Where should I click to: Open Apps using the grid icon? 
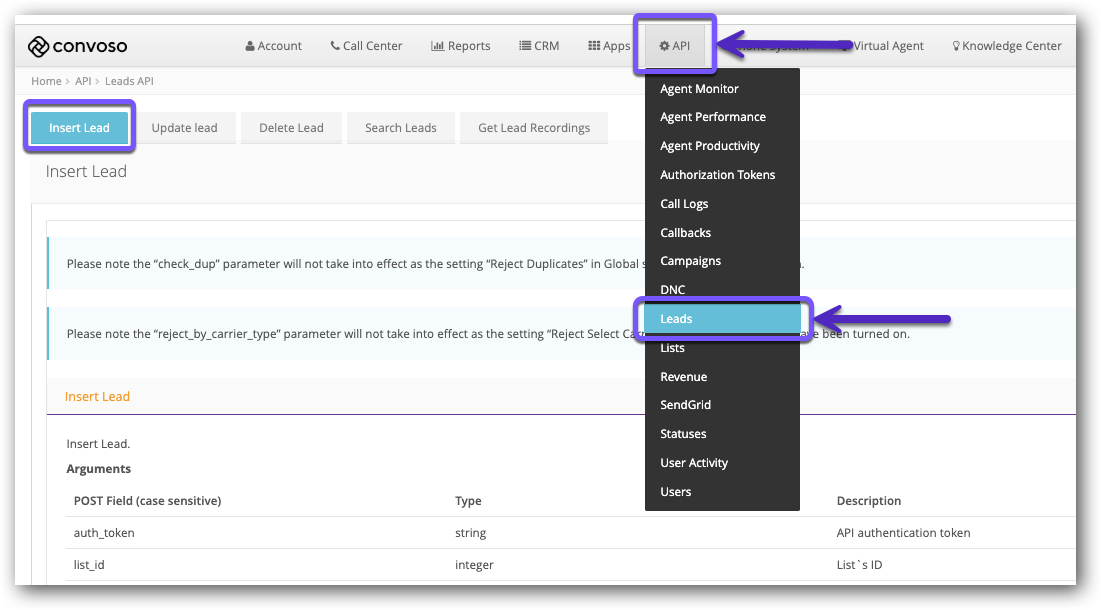coord(594,45)
